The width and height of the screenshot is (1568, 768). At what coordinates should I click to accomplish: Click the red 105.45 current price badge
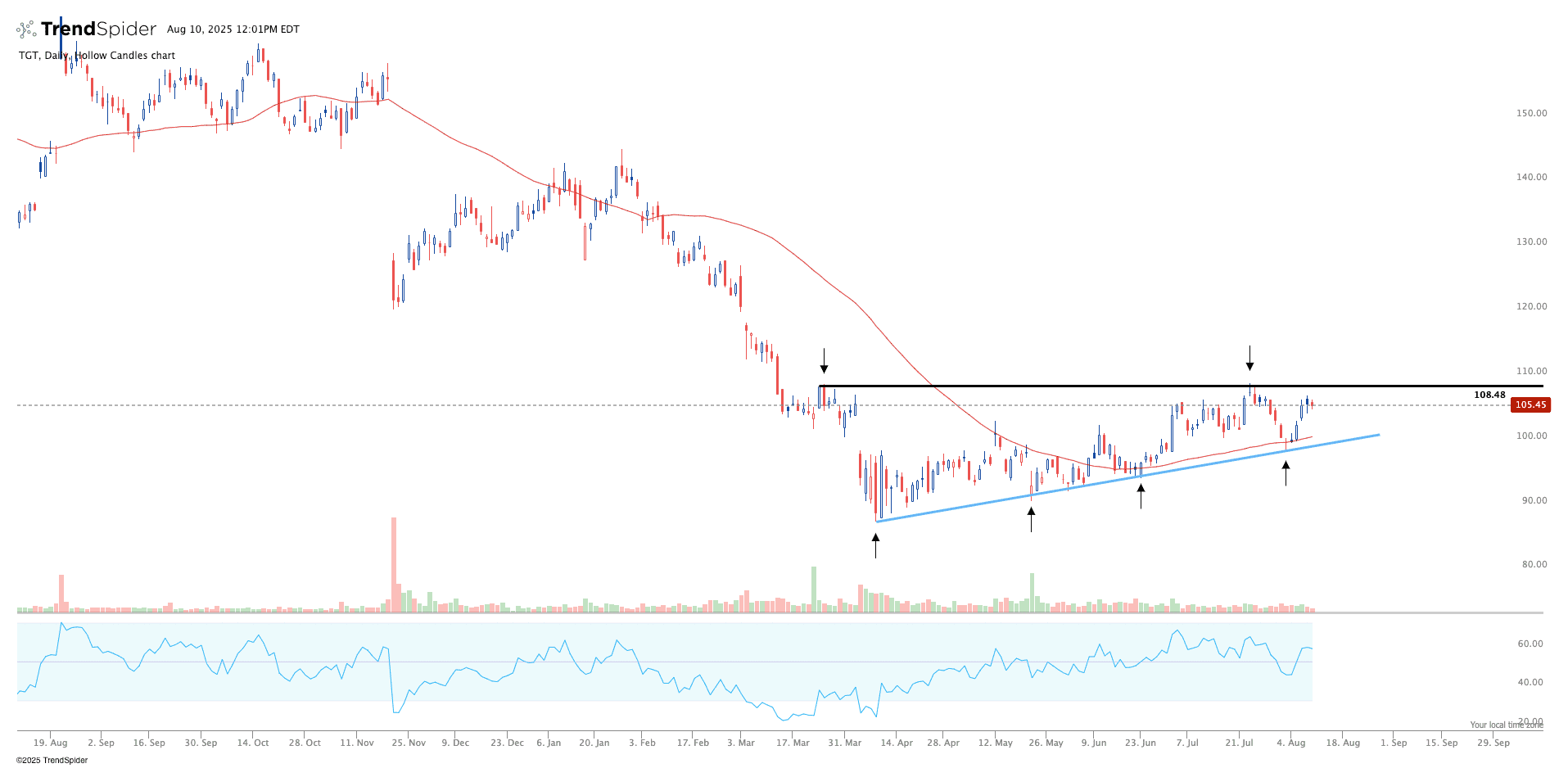pyautogui.click(x=1530, y=404)
